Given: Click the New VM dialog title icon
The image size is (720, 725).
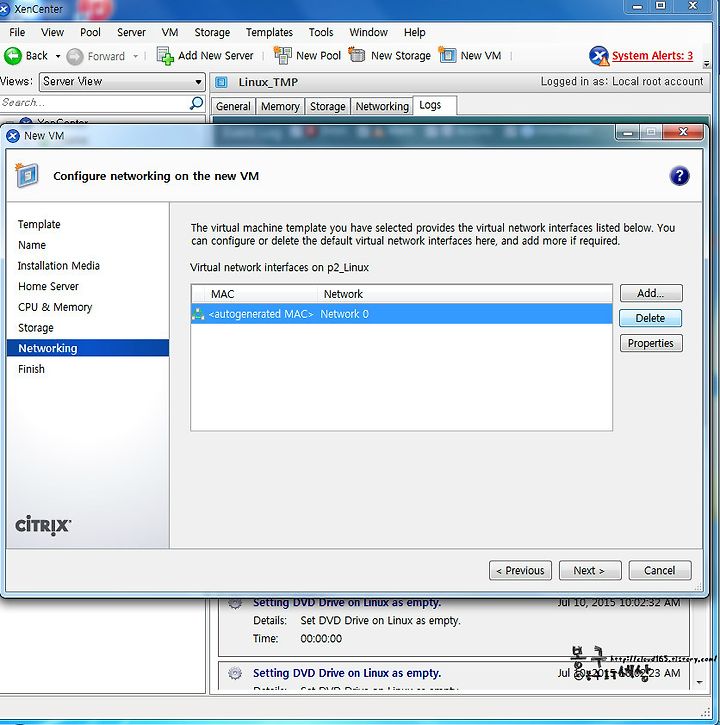Looking at the screenshot, I should pos(13,136).
